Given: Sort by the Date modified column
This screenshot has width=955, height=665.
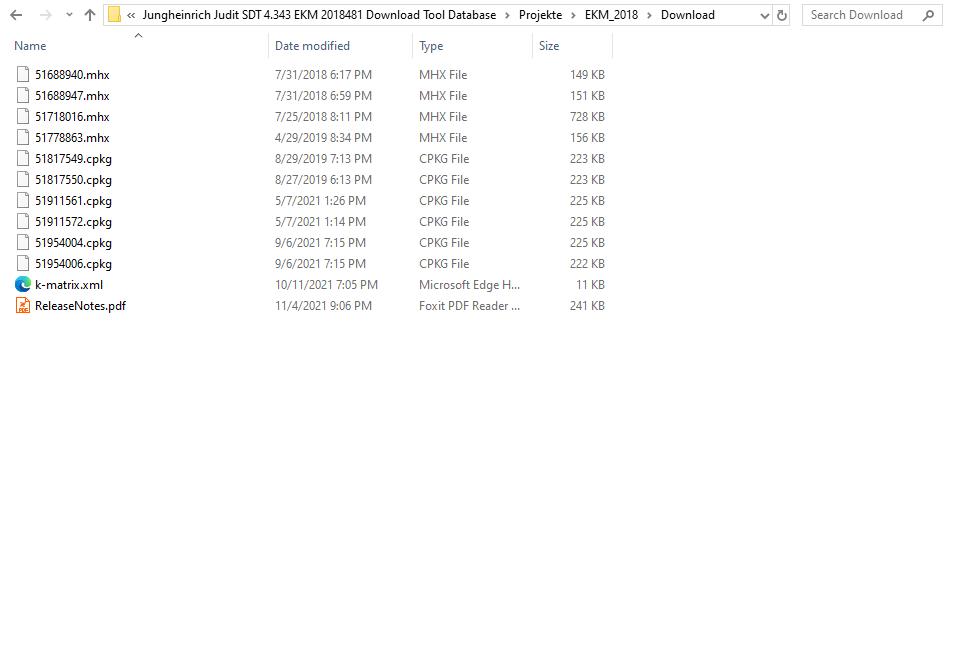Looking at the screenshot, I should [x=311, y=45].
